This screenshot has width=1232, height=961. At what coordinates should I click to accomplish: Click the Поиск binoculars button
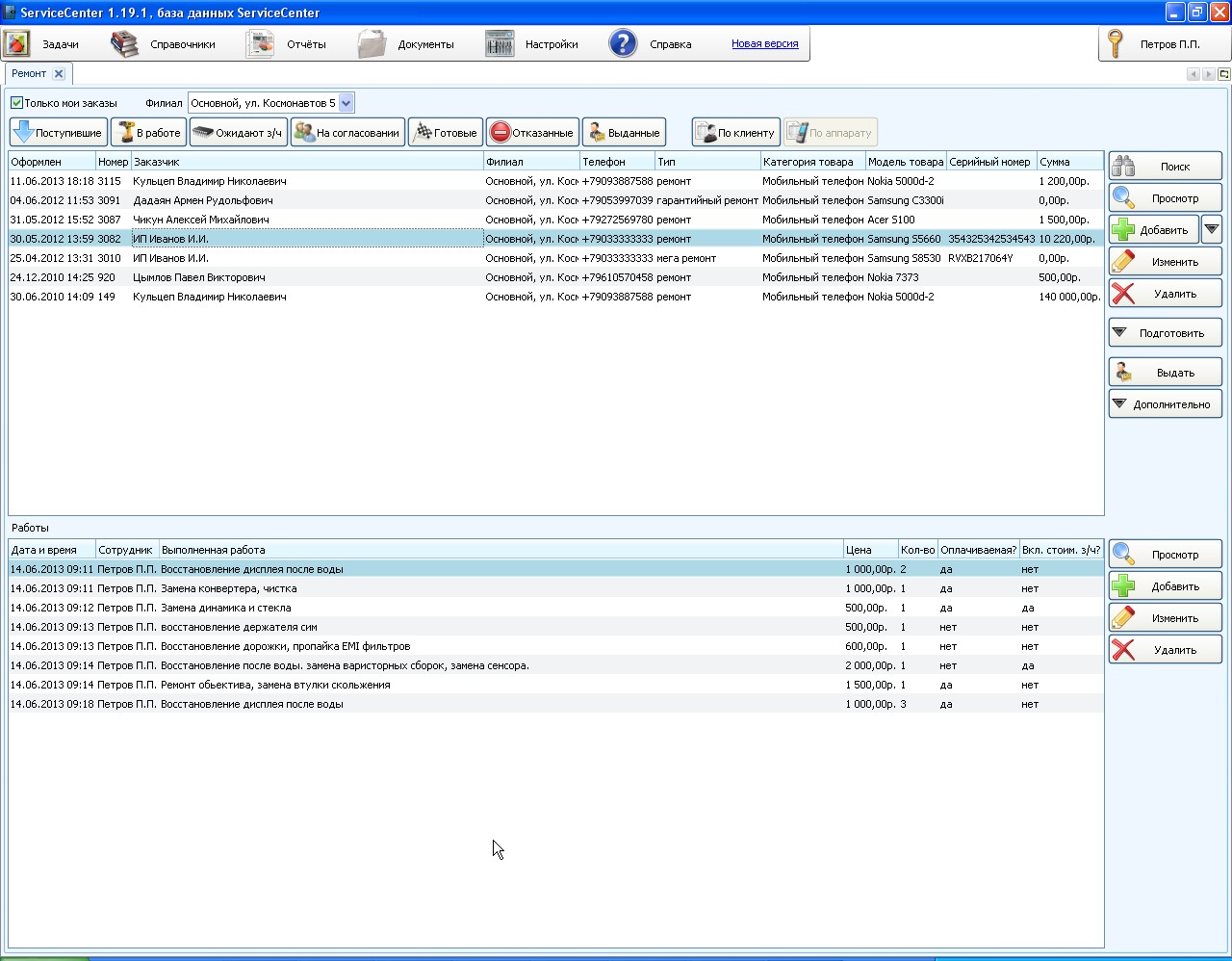(x=1166, y=167)
